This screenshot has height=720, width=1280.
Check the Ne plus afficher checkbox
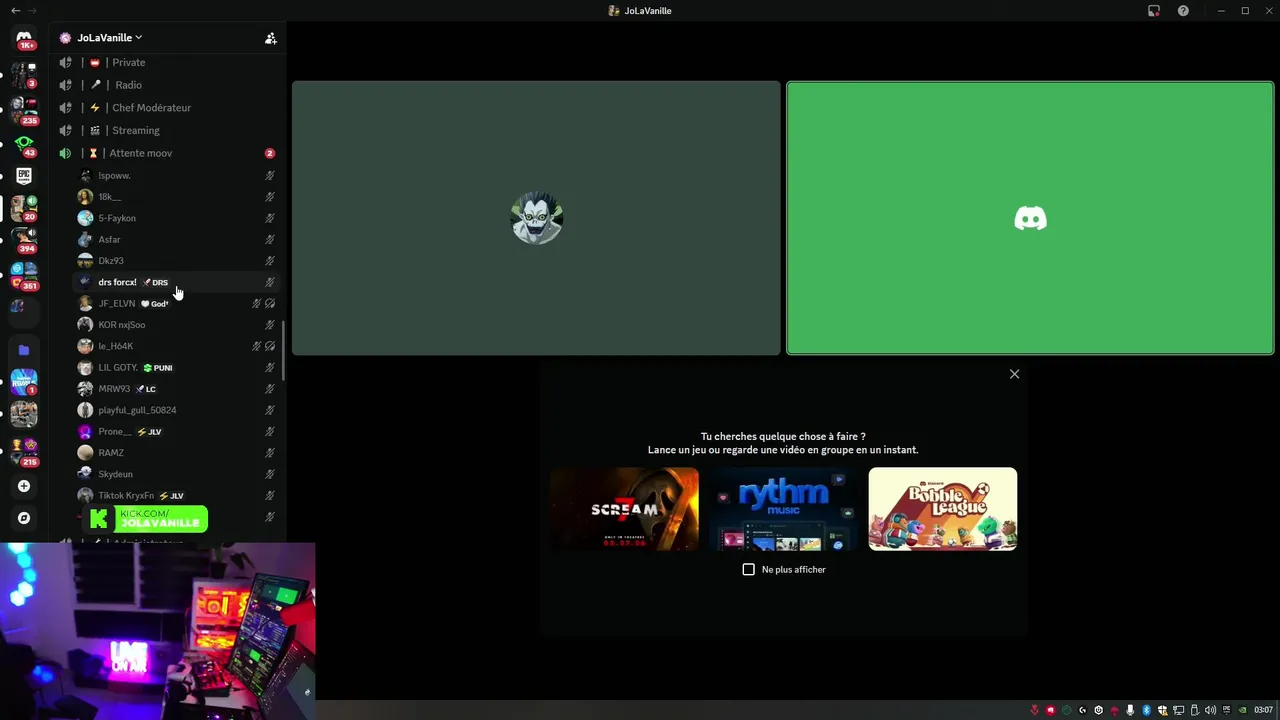coord(748,569)
